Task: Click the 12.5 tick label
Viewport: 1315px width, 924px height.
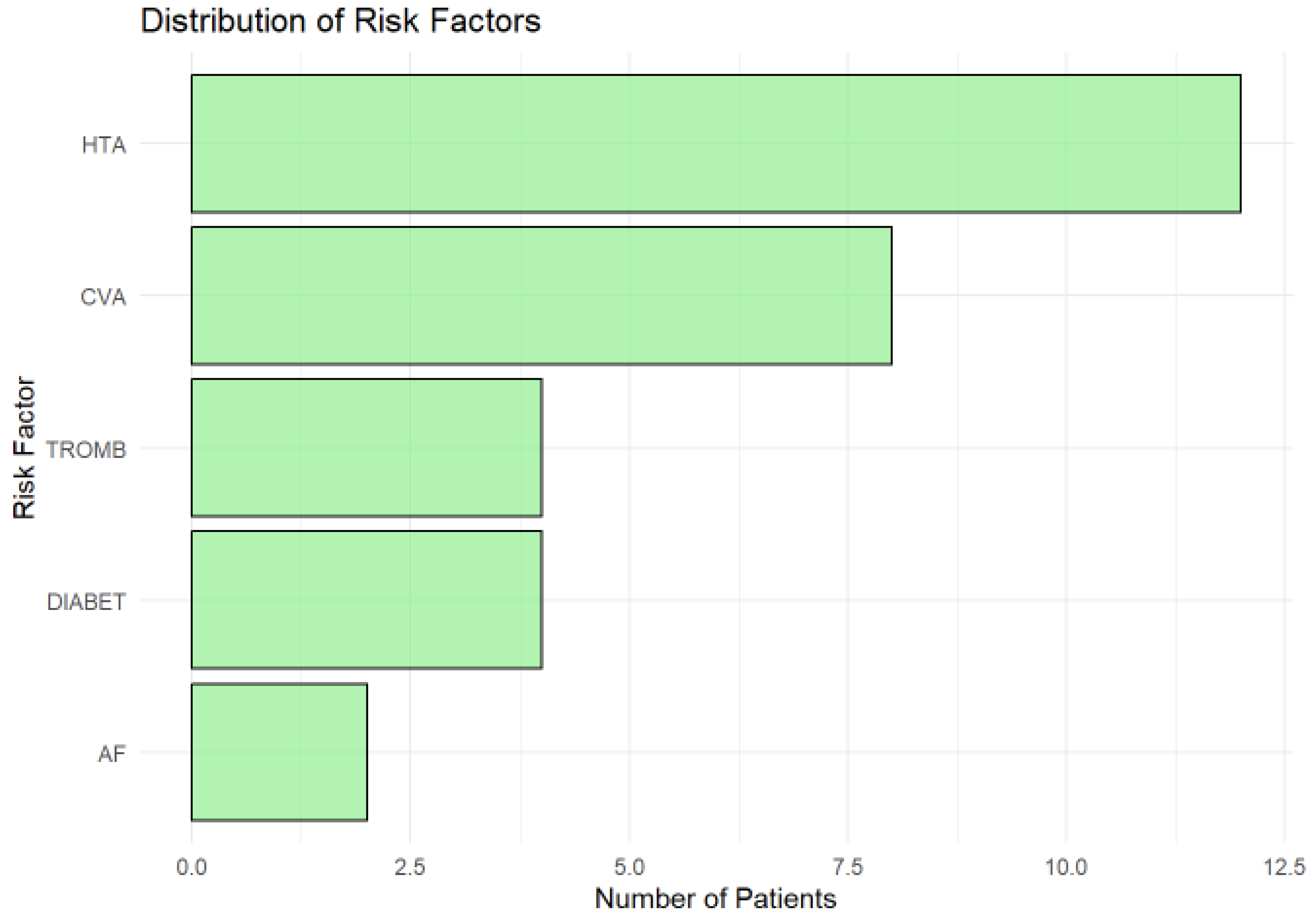Action: coord(1285,867)
